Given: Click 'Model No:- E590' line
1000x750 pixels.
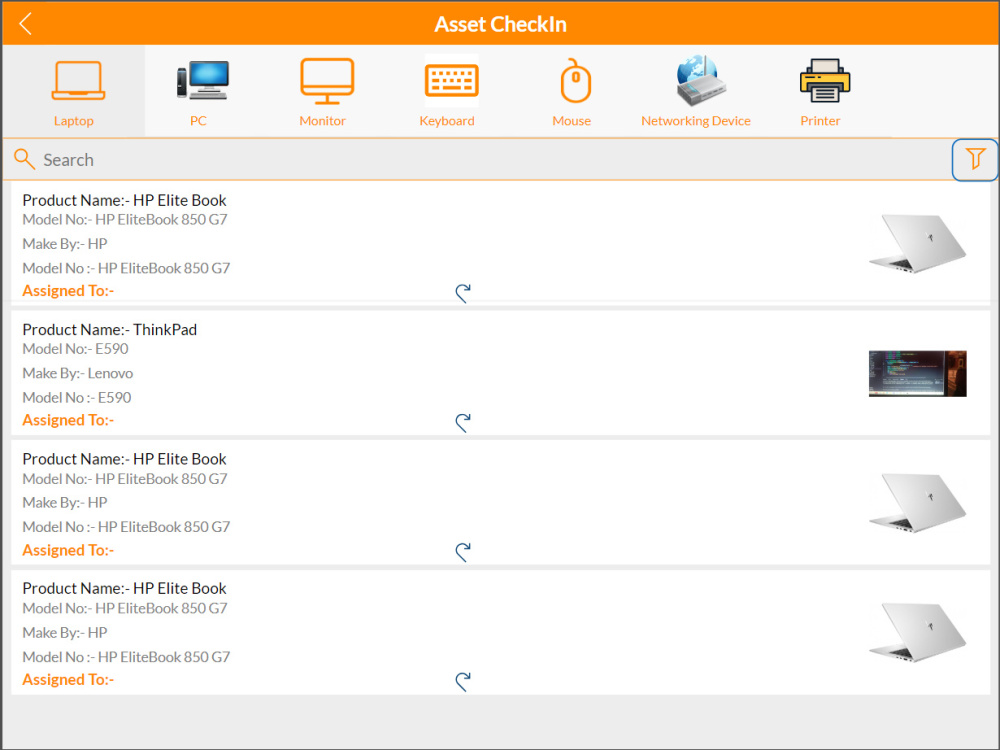Looking at the screenshot, I should (75, 349).
